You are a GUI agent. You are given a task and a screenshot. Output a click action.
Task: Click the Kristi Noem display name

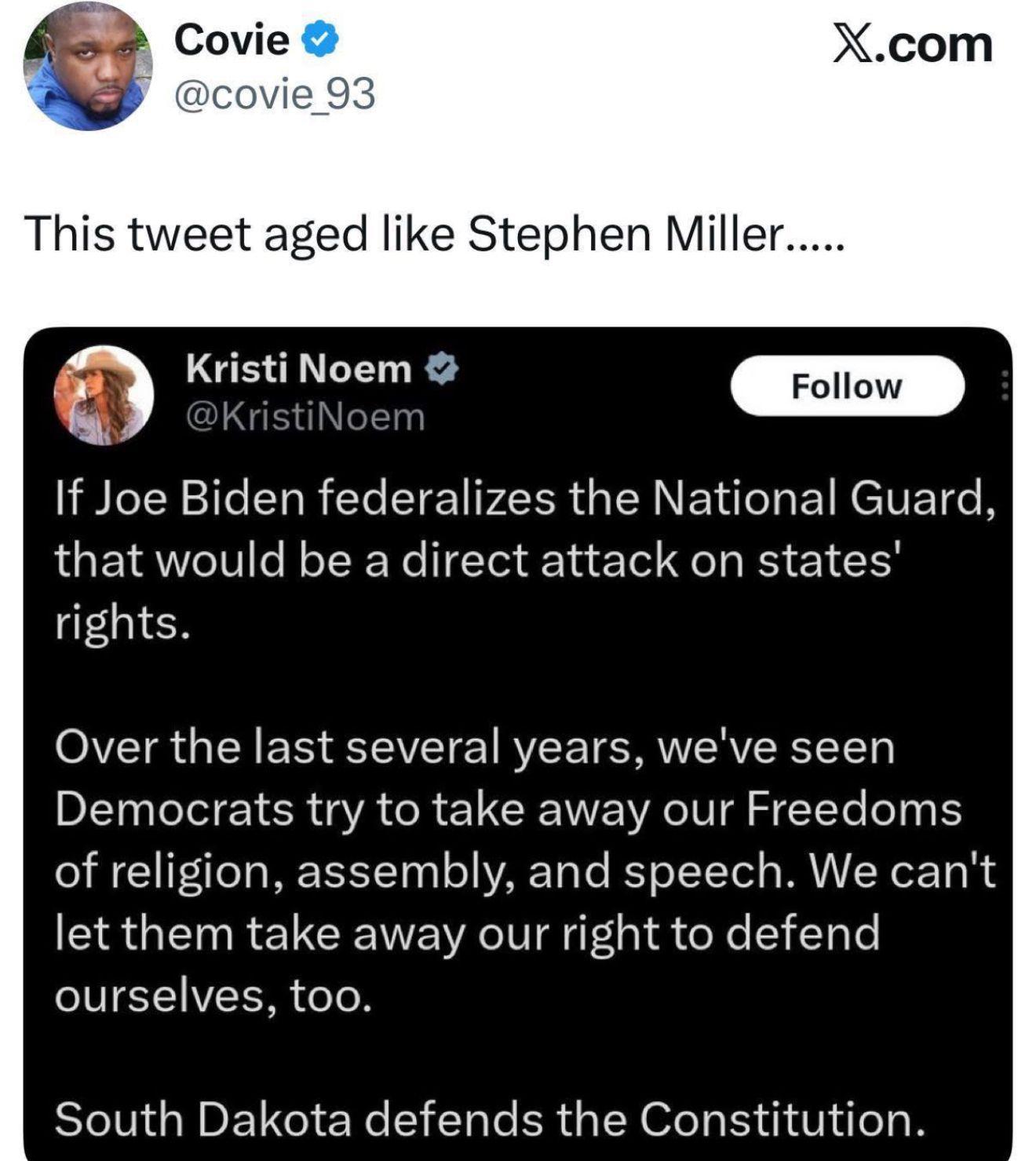coord(298,369)
